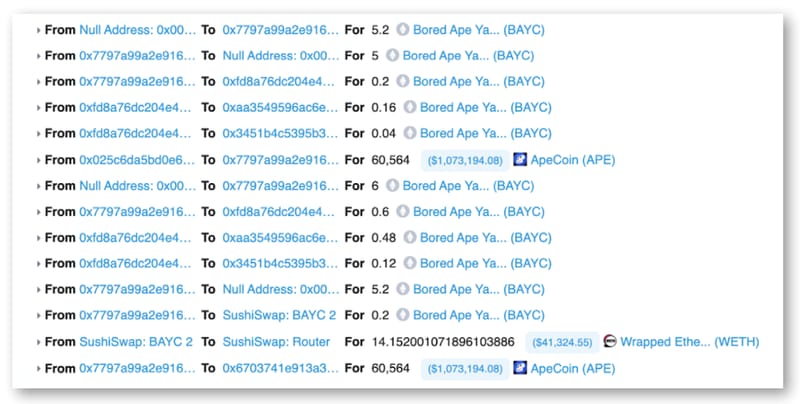Expand the transfer row with amount 0.6

pos(38,212)
